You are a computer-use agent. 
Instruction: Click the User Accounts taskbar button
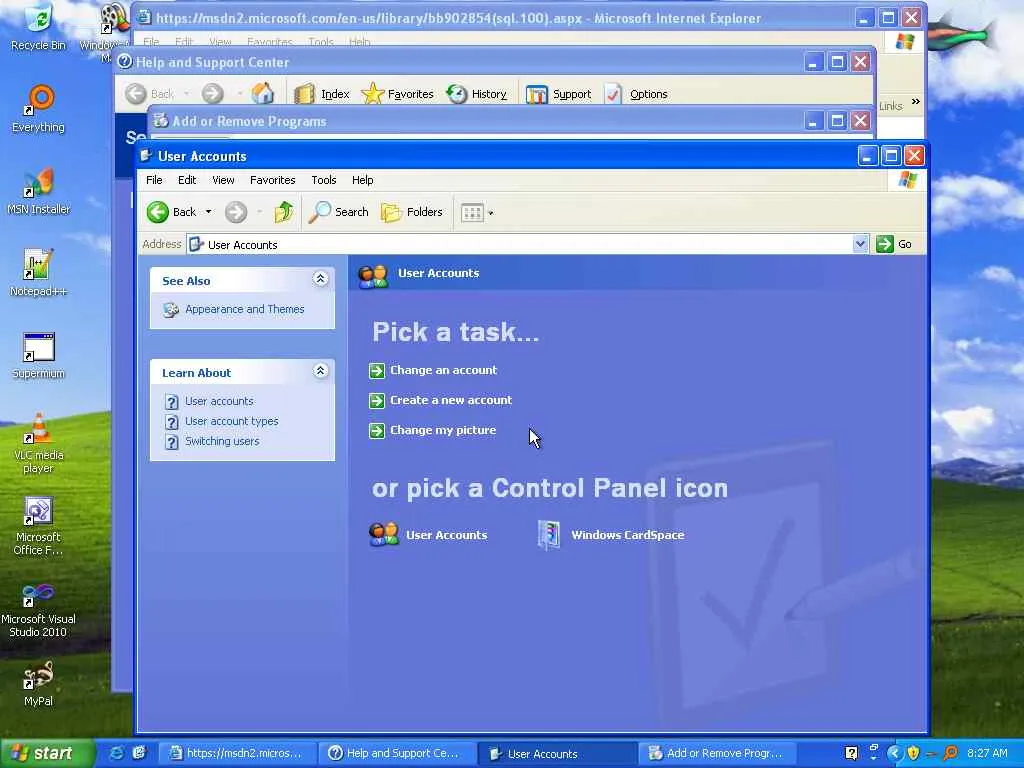coord(556,753)
